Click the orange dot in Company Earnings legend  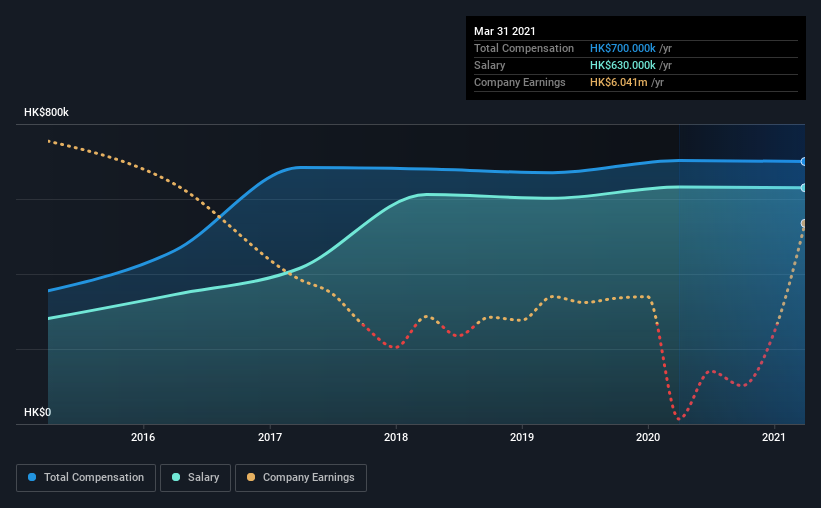click(251, 477)
